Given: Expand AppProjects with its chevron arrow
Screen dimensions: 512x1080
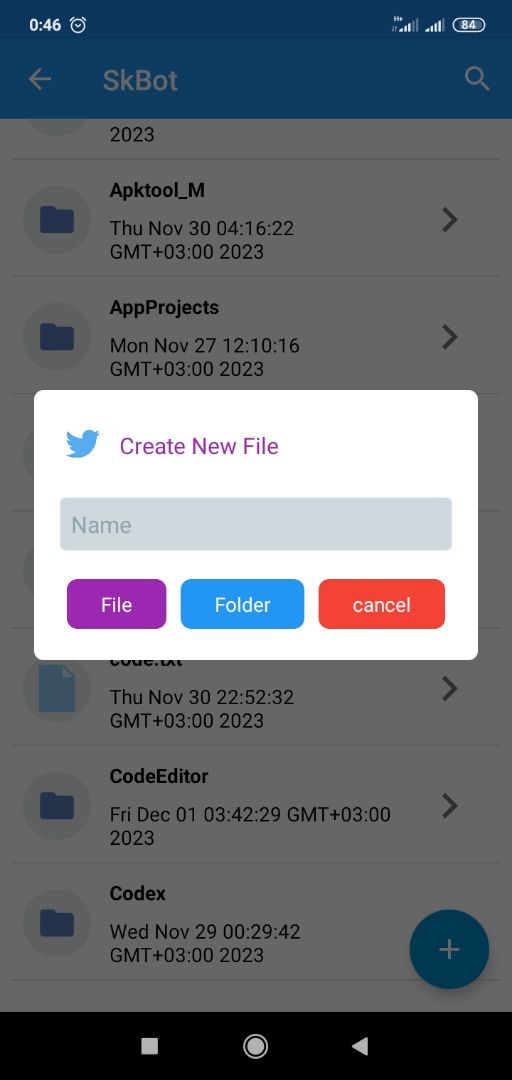Looking at the screenshot, I should 450,337.
